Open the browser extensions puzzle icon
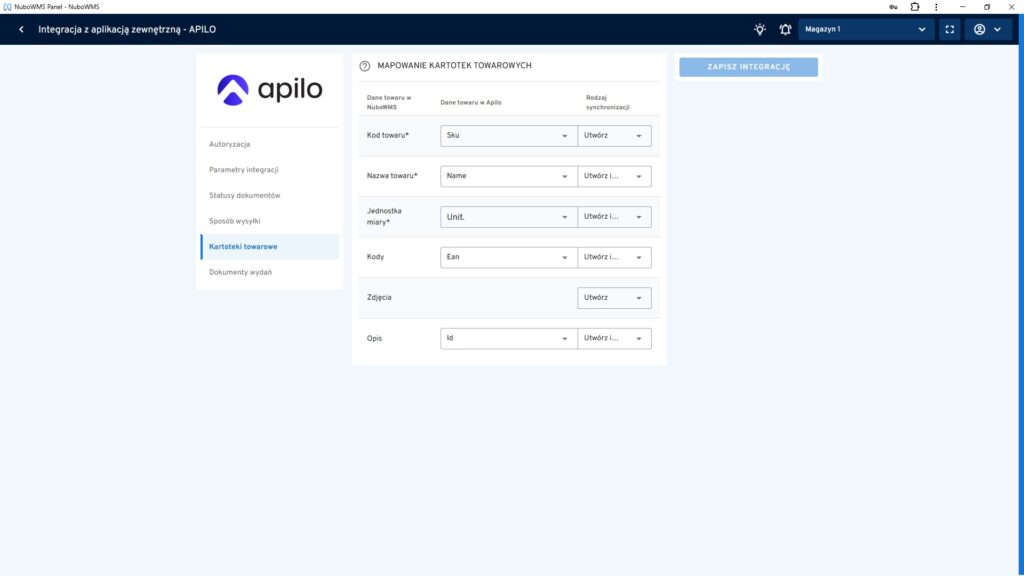Image resolution: width=1024 pixels, height=576 pixels. 914,6
